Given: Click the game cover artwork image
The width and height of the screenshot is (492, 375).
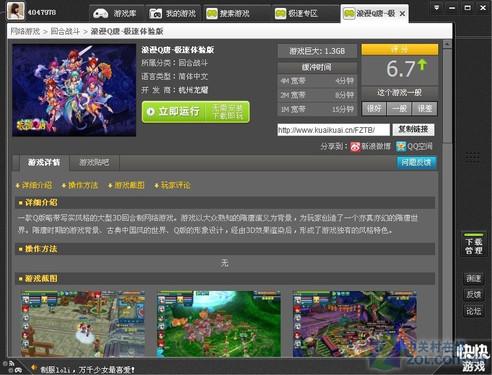Looking at the screenshot, I should [74, 90].
